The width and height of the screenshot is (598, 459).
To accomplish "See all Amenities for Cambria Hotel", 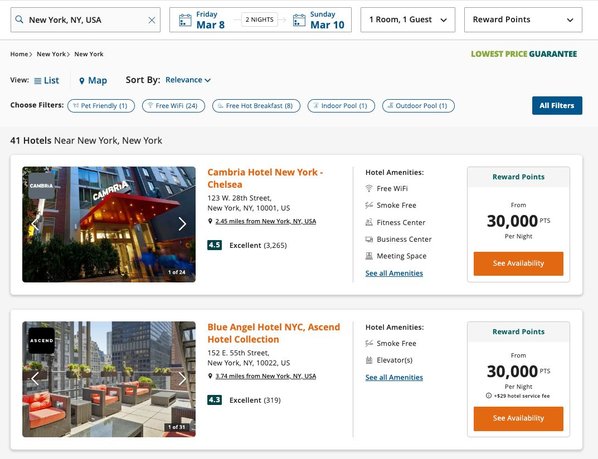I will coord(394,273).
